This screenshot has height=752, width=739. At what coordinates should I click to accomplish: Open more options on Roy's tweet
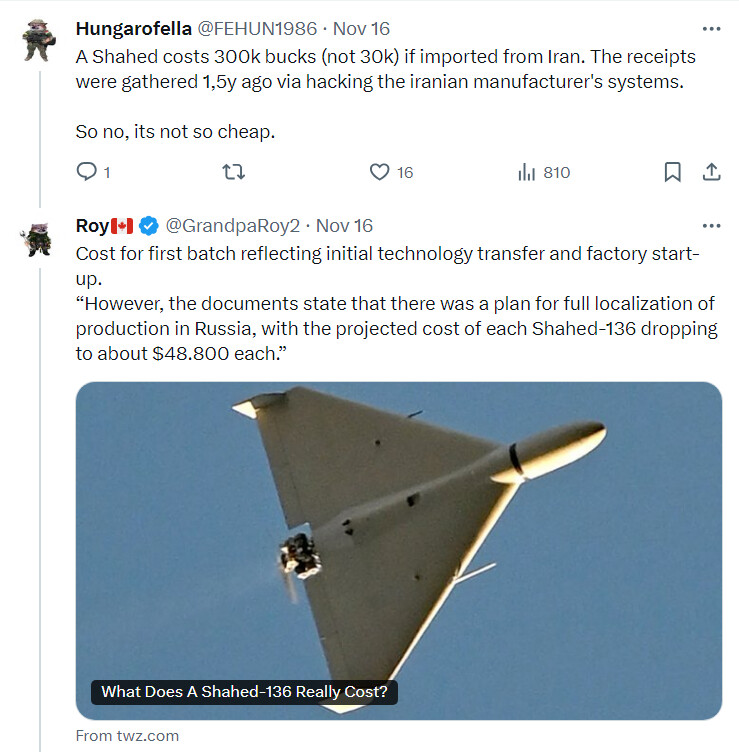point(711,226)
